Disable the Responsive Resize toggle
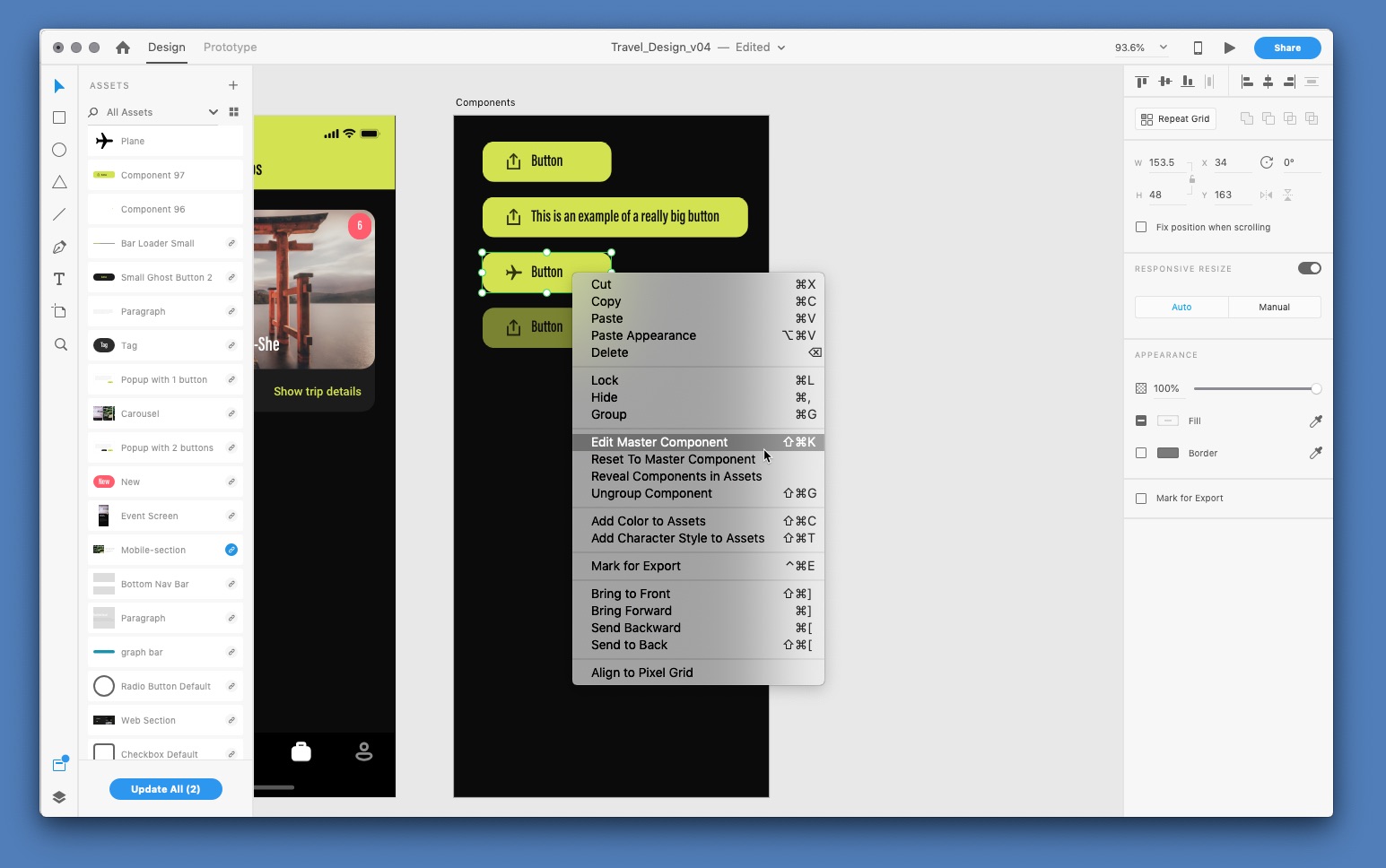Screen dimensions: 1386x868 pyautogui.click(x=1309, y=268)
